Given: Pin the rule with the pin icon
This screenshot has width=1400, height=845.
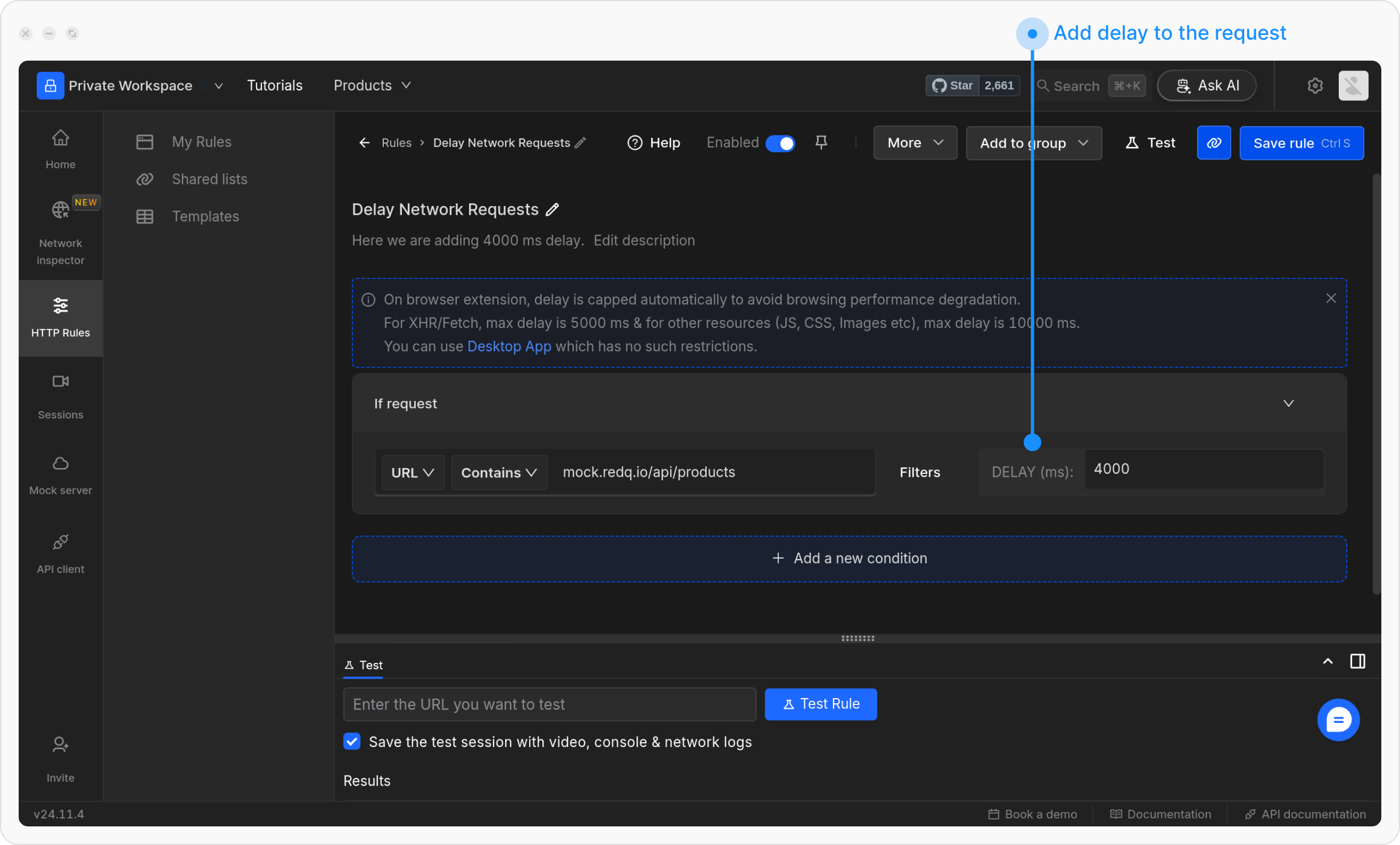Looking at the screenshot, I should pyautogui.click(x=821, y=142).
